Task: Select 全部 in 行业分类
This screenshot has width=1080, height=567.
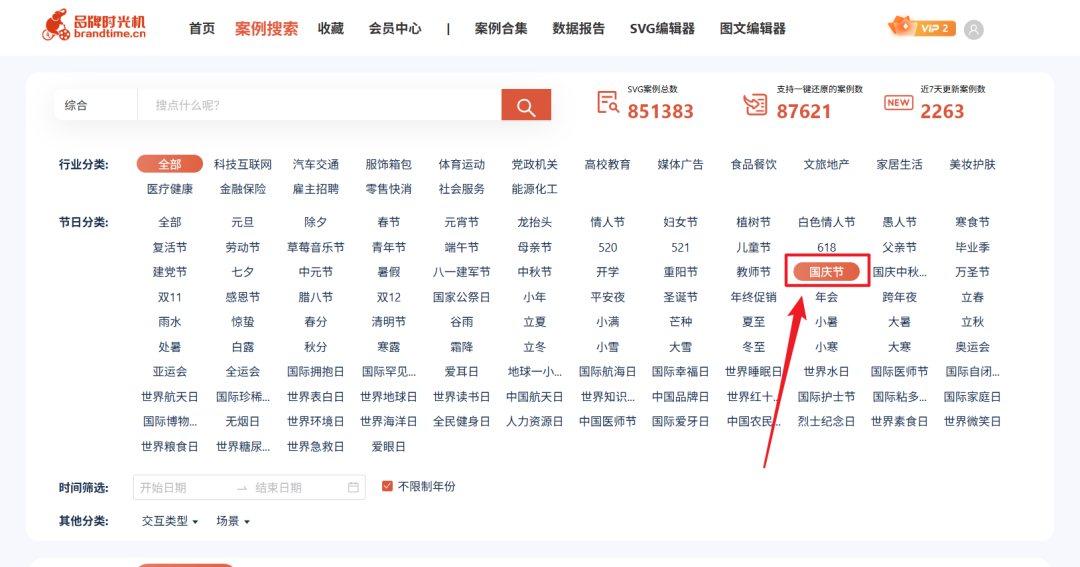Action: tap(169, 164)
